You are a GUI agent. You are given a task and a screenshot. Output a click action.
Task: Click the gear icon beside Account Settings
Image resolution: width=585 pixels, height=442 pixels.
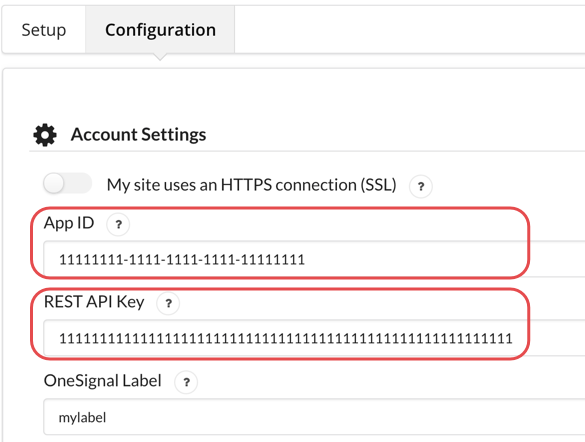tap(45, 135)
